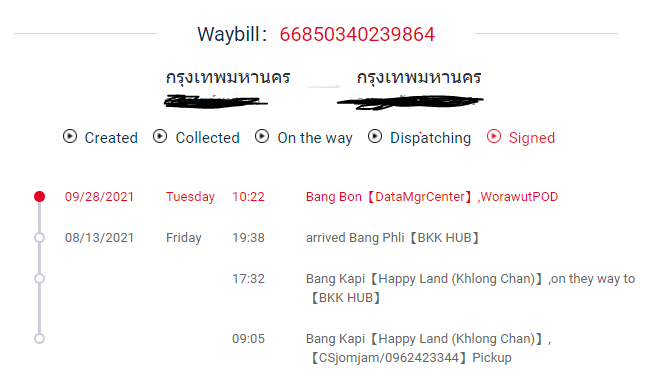Viewport: 661px width, 390px height.
Task: Click the timeline marker for 19:38 arrival
Action: [40, 238]
